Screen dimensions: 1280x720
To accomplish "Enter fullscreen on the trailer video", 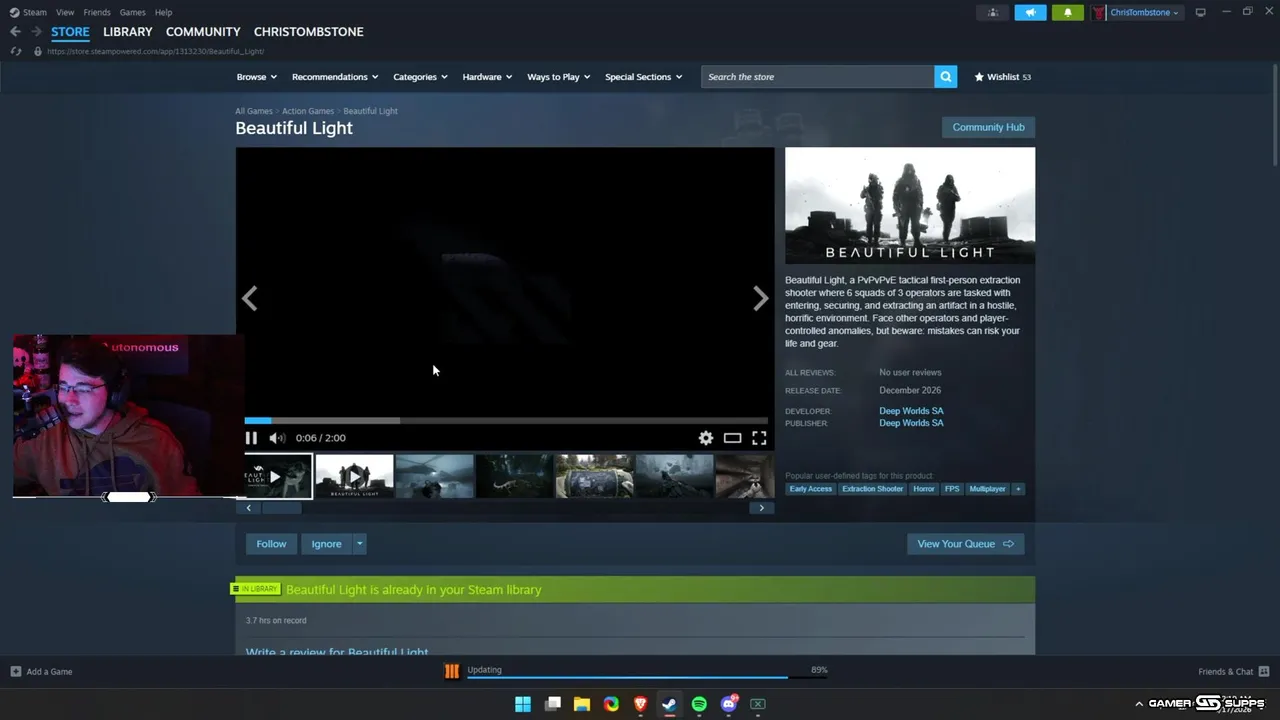I will tap(759, 438).
